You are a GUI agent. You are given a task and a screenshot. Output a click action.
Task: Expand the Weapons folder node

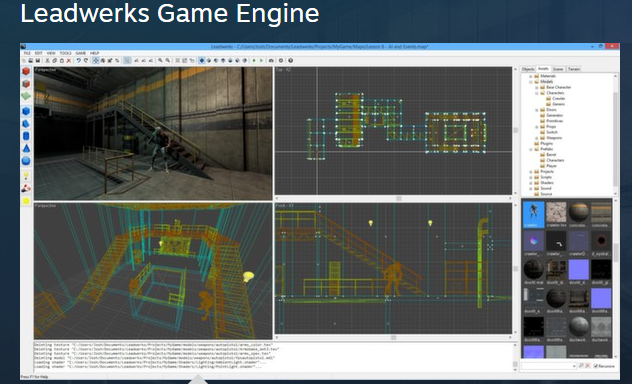point(537,138)
